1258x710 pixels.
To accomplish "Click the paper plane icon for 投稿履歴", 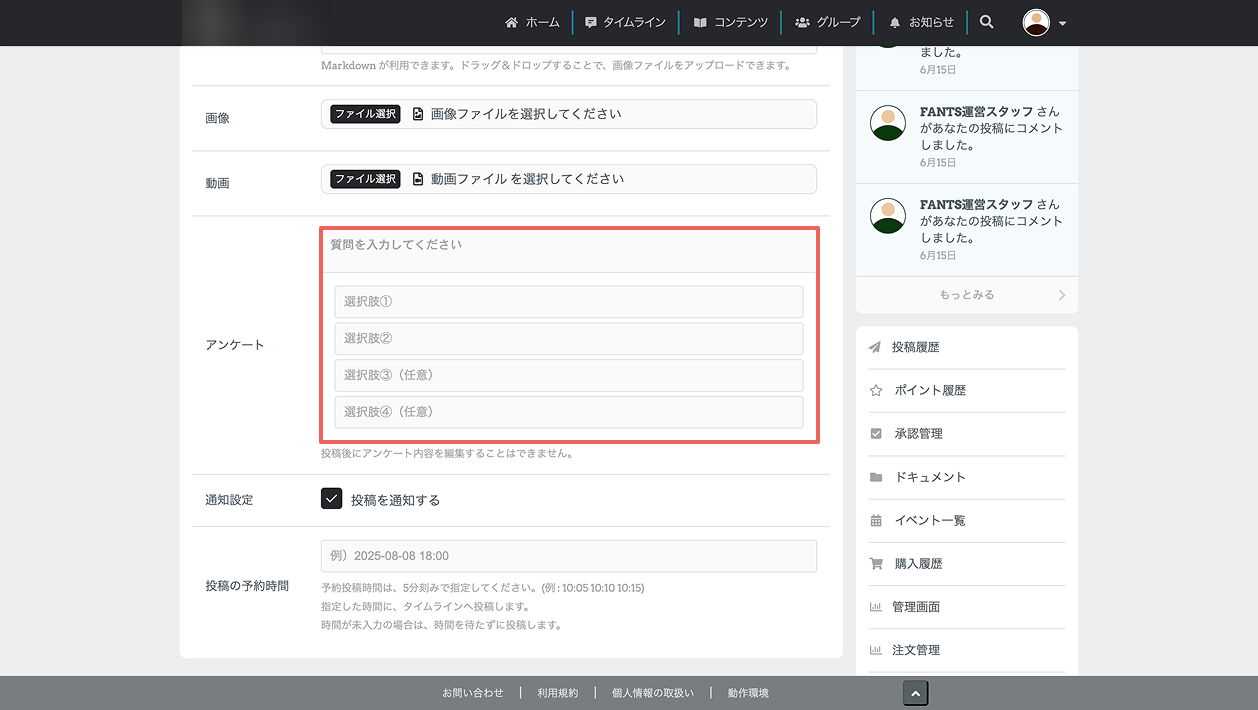I will coord(875,347).
